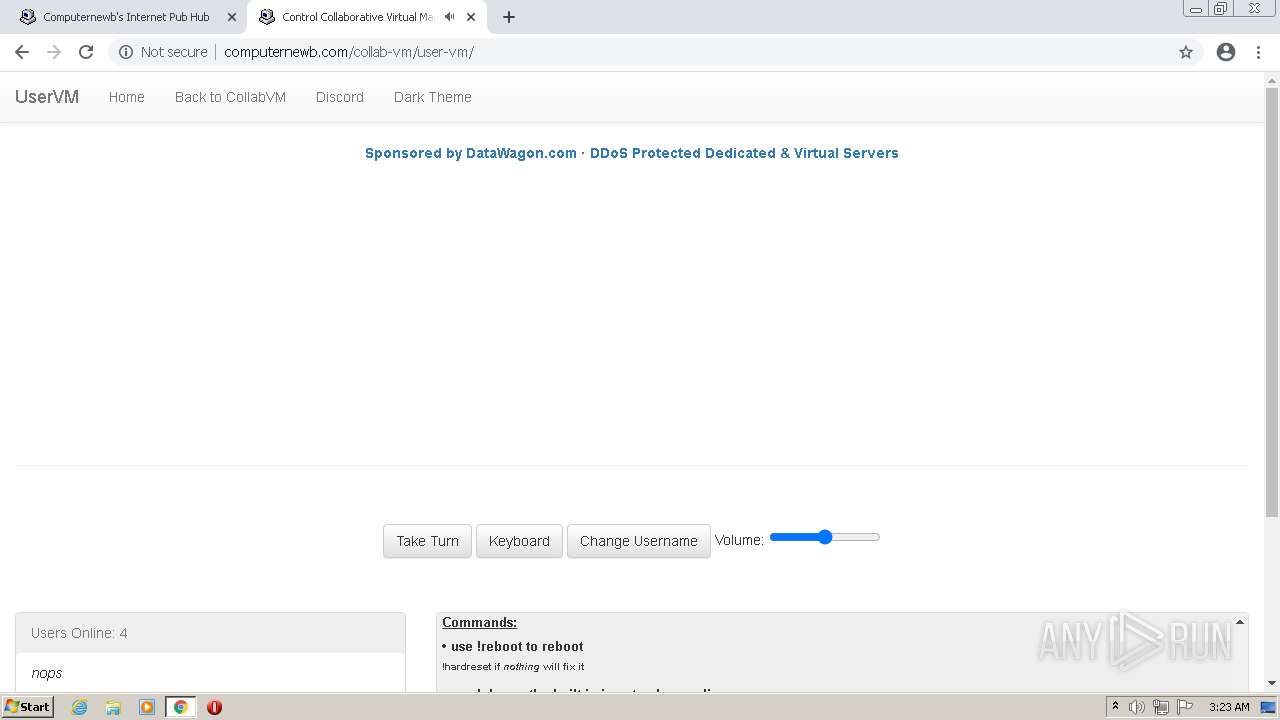Click the page scrollbar down arrow
Image resolution: width=1280 pixels, height=720 pixels.
1272,683
